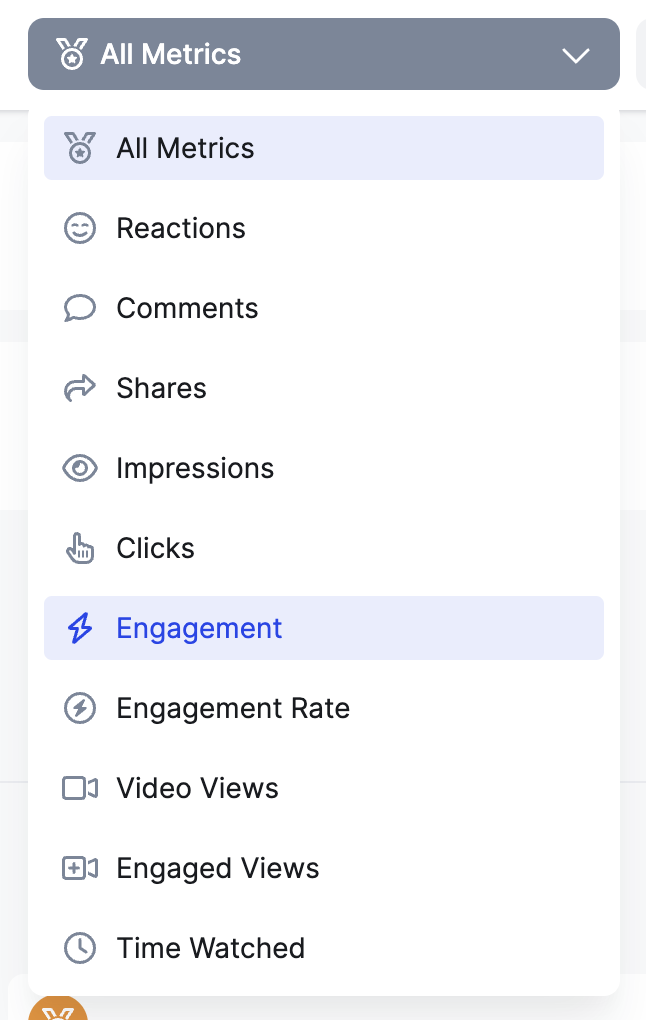This screenshot has height=1020, width=646.
Task: Click the plus-camera Engaged Views icon
Action: tap(79, 868)
